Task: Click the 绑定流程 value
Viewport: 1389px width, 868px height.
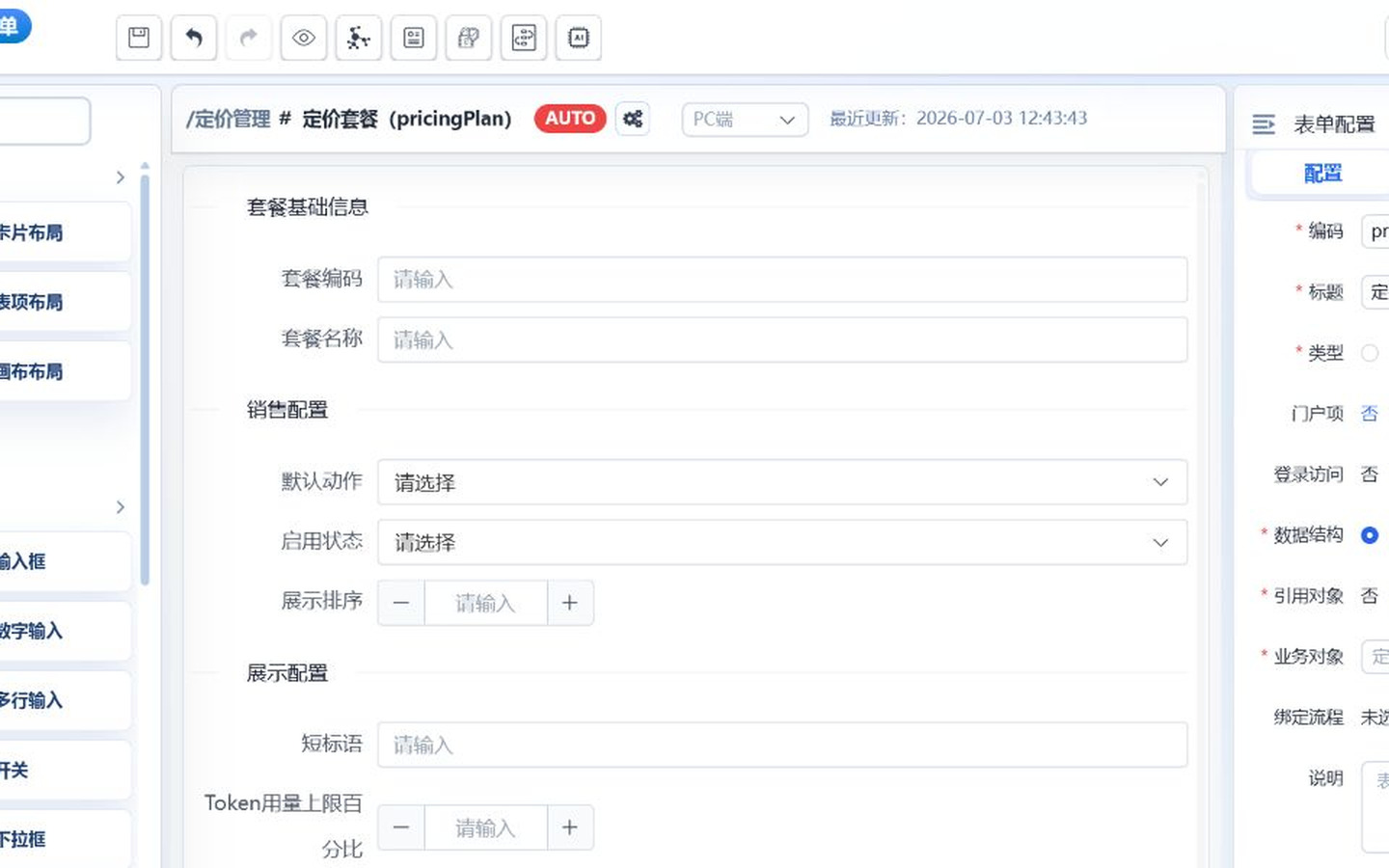Action: pos(1375,718)
